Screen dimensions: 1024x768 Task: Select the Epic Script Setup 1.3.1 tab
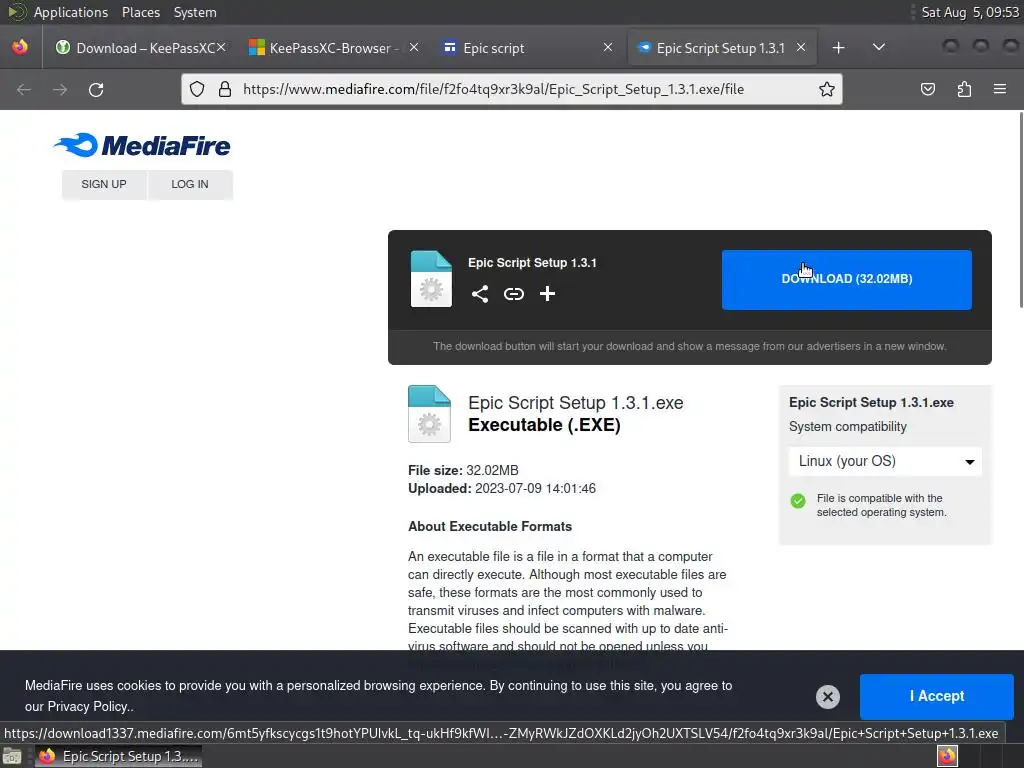click(x=721, y=48)
